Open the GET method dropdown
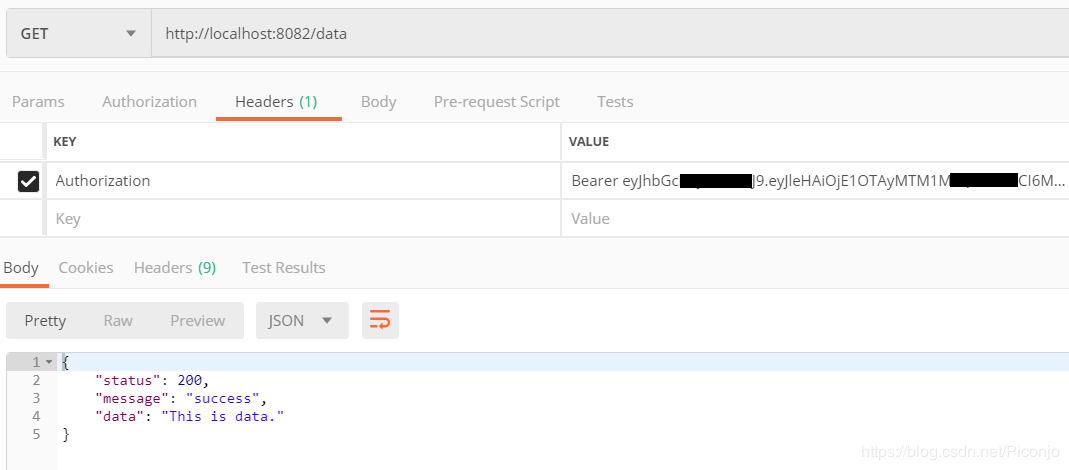Viewport: 1069px width, 470px height. tap(77, 34)
